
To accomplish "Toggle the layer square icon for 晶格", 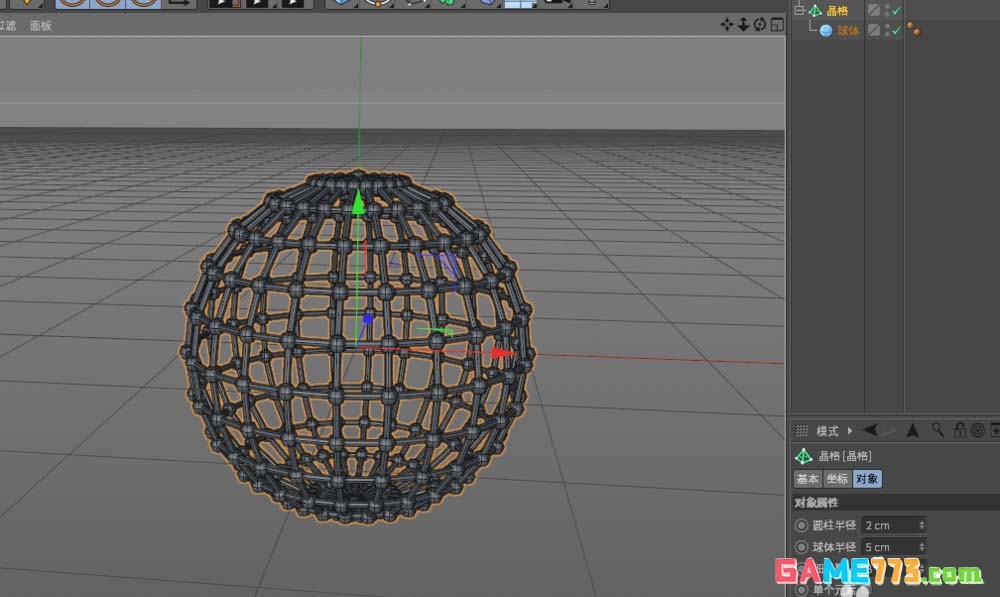I will pyautogui.click(x=874, y=11).
